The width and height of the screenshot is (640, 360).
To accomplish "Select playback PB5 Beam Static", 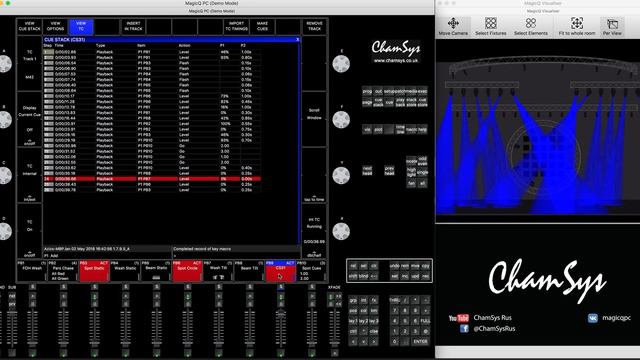I will pos(156,271).
